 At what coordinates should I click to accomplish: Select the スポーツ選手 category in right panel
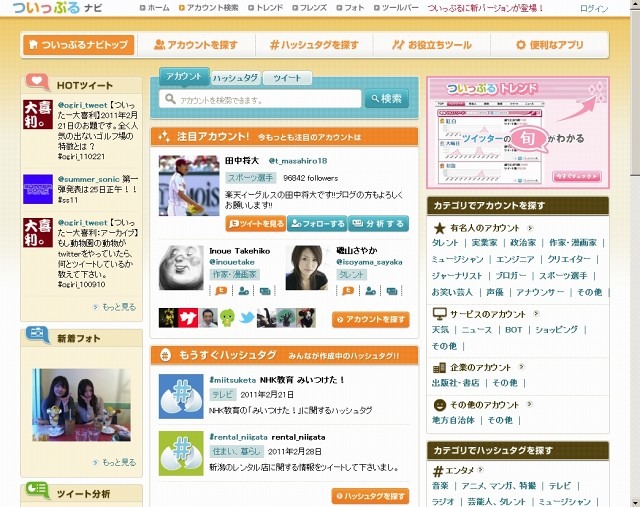click(563, 276)
